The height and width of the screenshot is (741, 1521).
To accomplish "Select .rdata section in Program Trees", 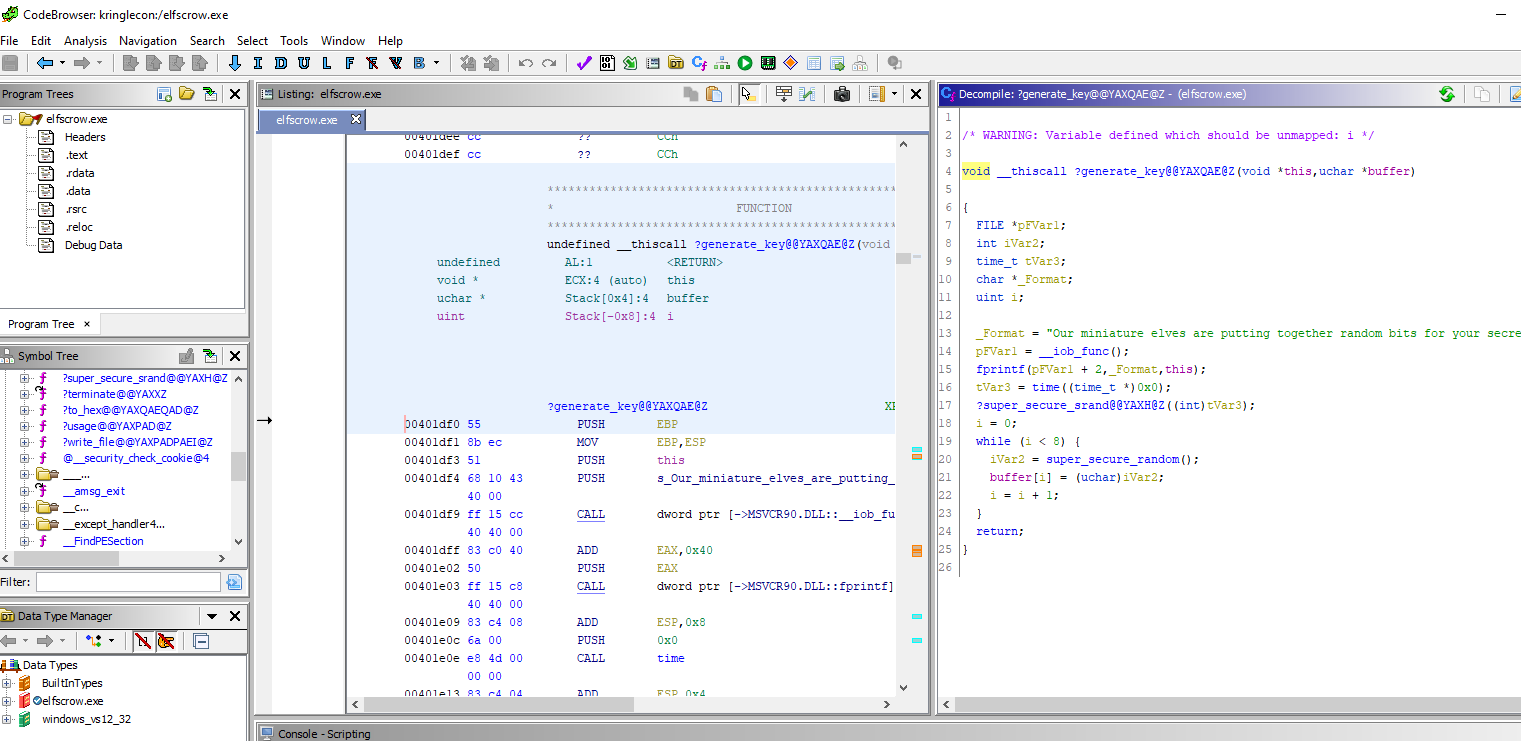I will pyautogui.click(x=80, y=173).
